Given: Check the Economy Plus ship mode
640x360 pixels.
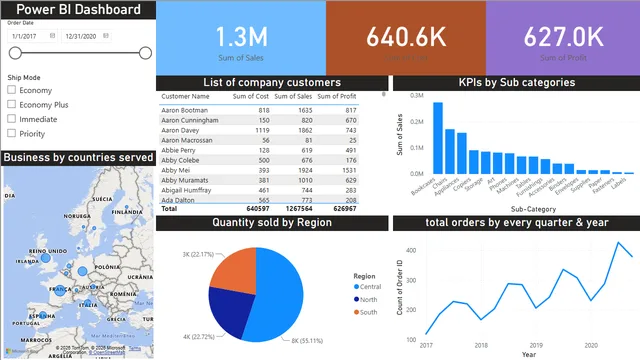Looking at the screenshot, I should pos(12,104).
